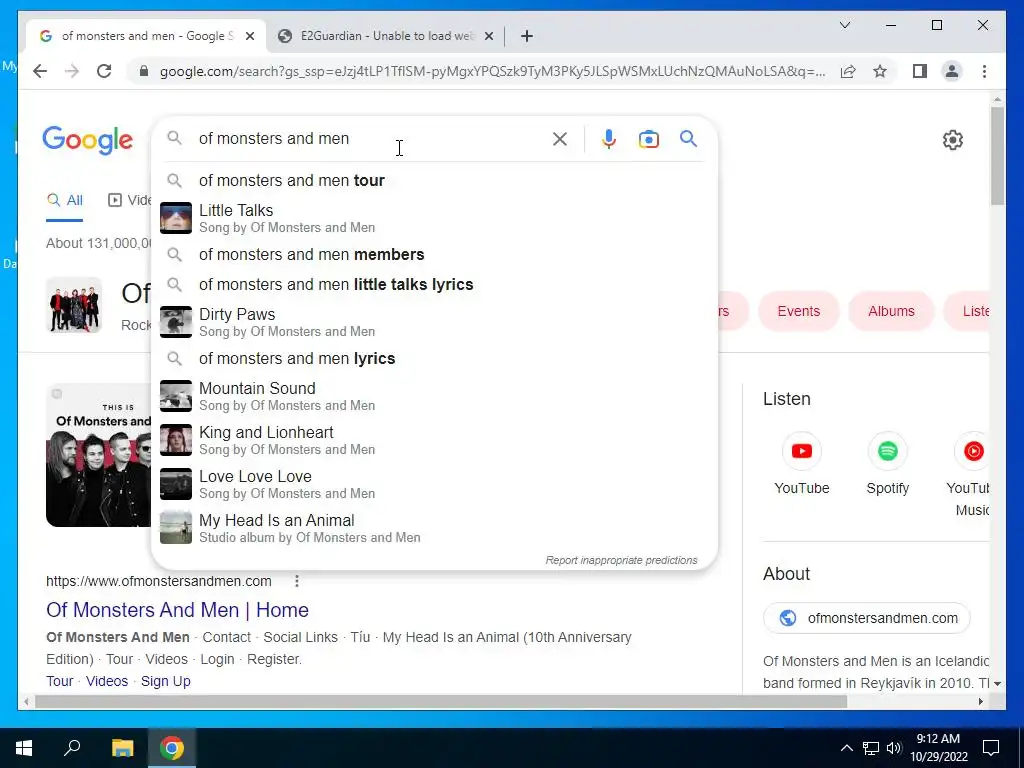Select Dirty Paws song suggestion
Viewport: 1024px width, 768px height.
tap(434, 322)
